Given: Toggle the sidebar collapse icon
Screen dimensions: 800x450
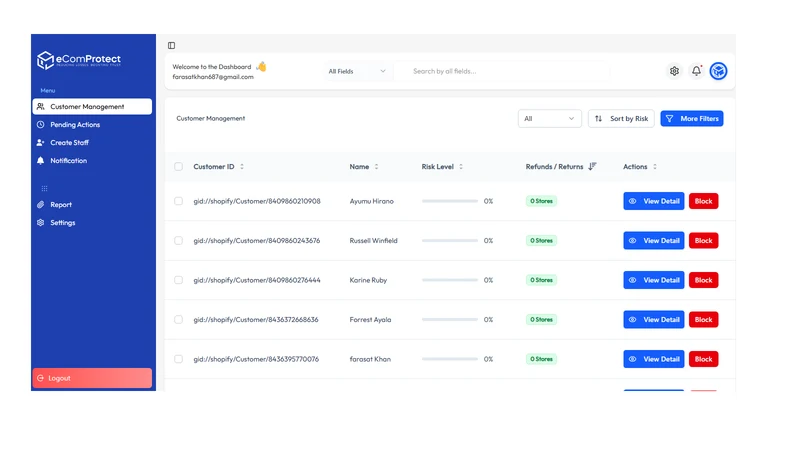Looking at the screenshot, I should 171,45.
